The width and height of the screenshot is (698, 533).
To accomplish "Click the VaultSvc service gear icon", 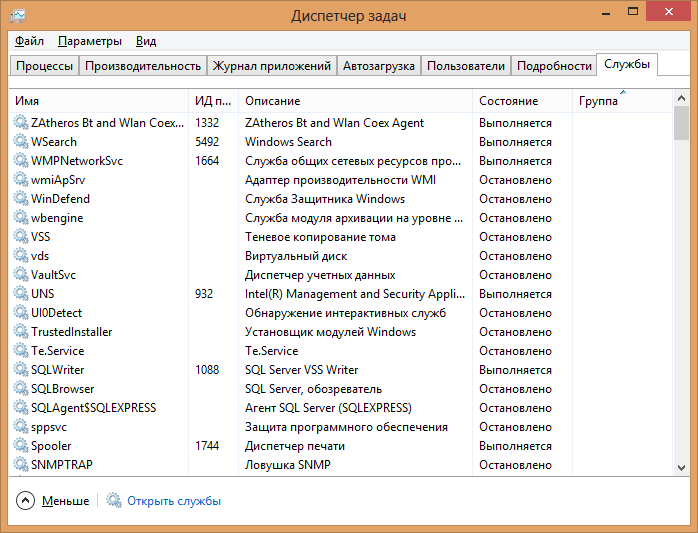I will click(20, 275).
